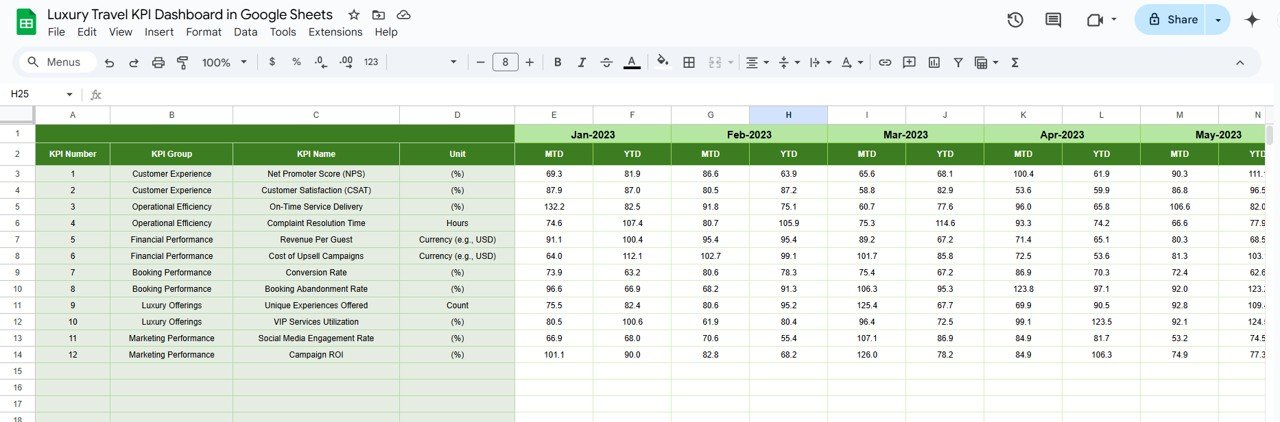
Task: Insert a chart
Action: tap(934, 62)
